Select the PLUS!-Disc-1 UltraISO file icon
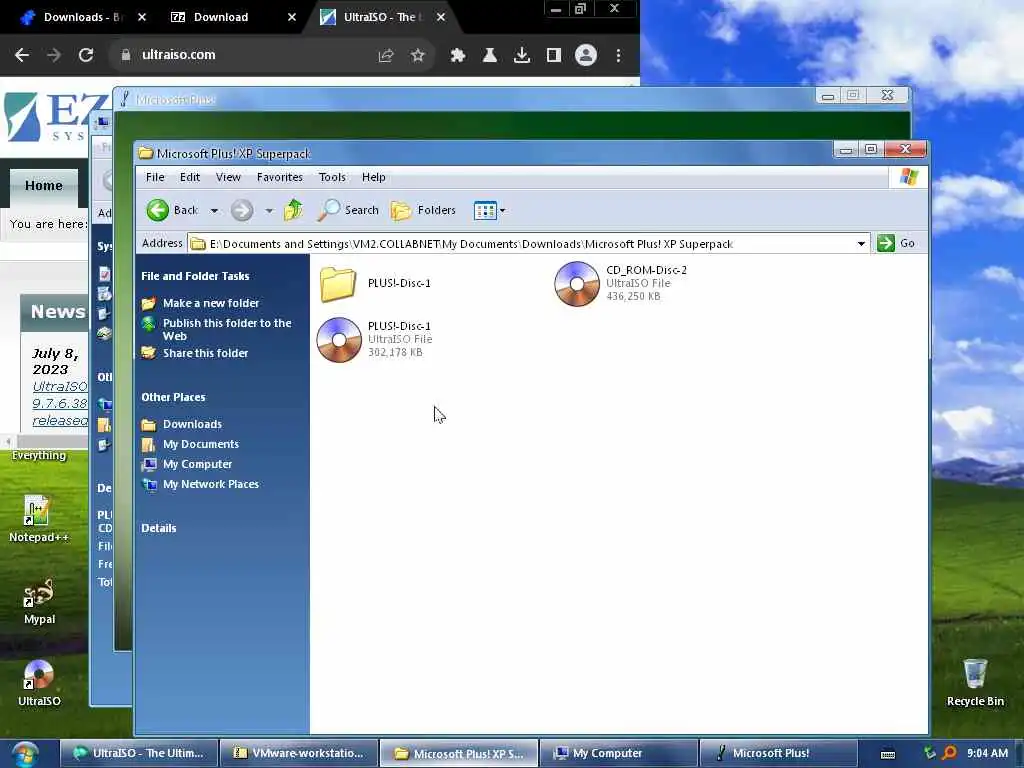This screenshot has height=768, width=1024. point(339,340)
